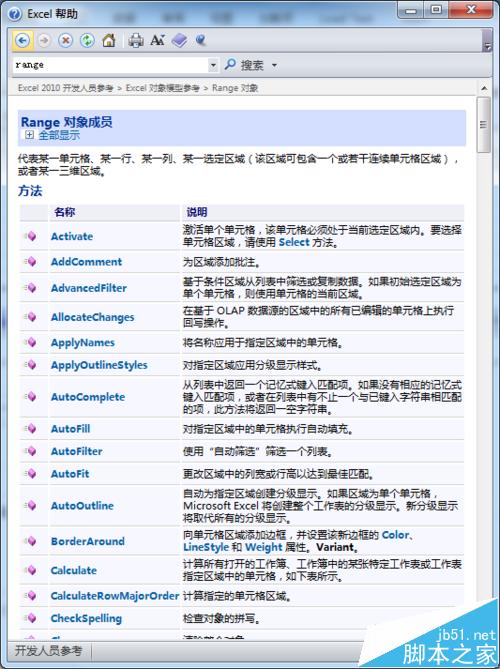Viewport: 500px width, 669px height.
Task: Open the AutoOutline method link
Action: click(x=82, y=506)
